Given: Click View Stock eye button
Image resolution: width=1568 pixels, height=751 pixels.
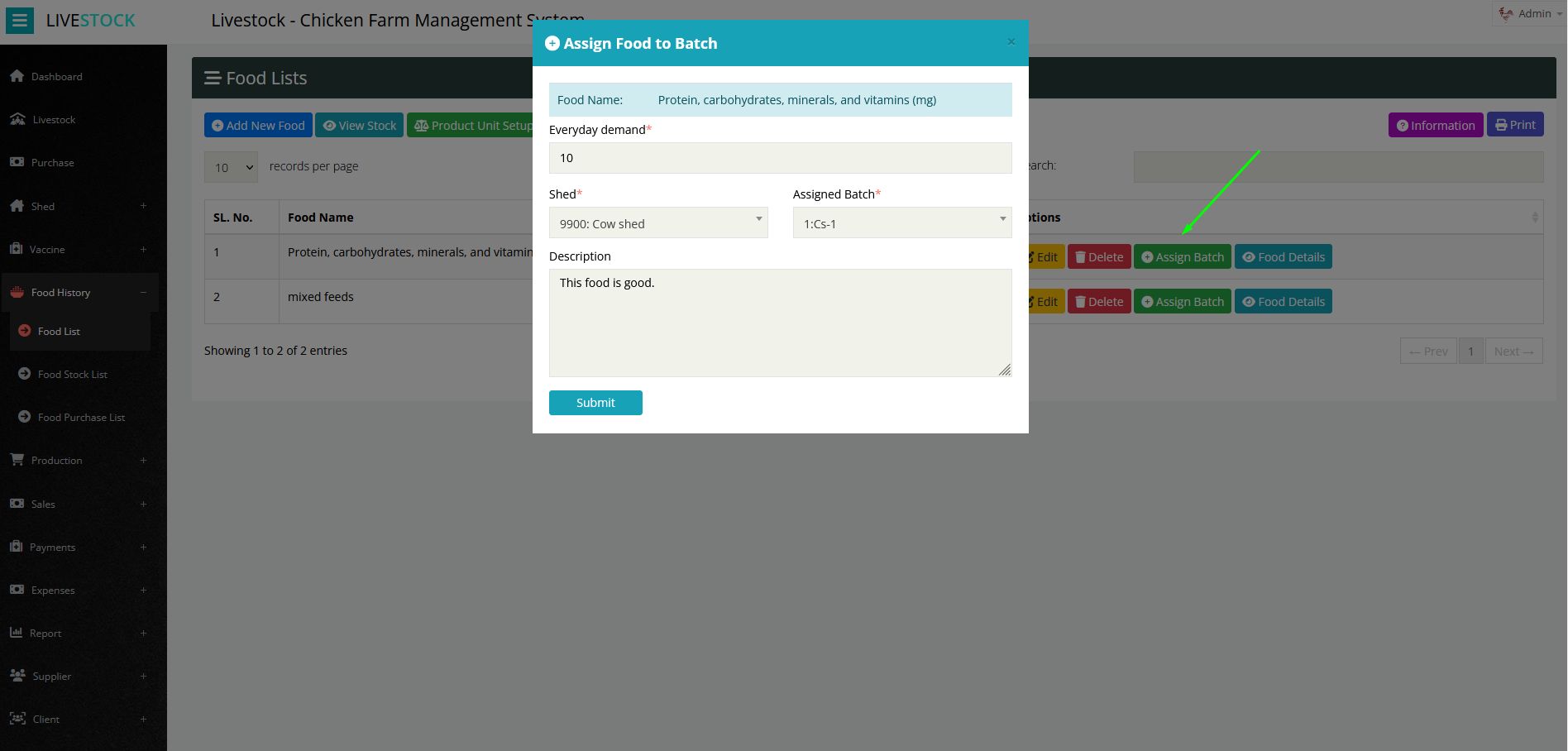Looking at the screenshot, I should click(359, 126).
